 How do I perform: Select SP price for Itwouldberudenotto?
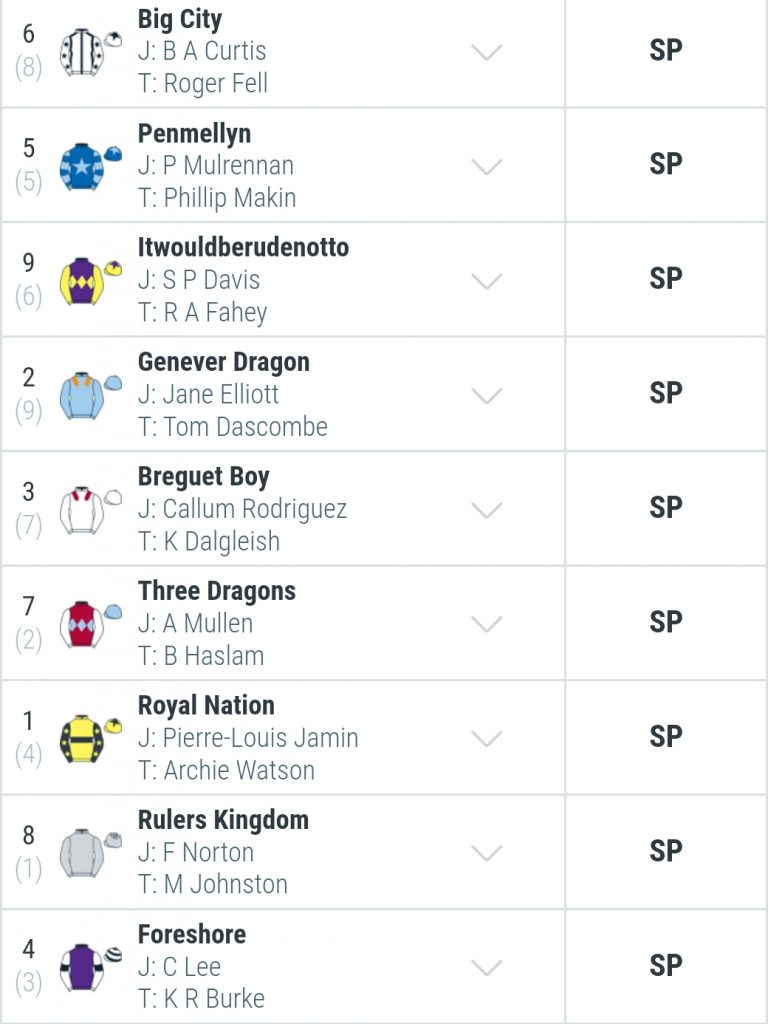[665, 280]
